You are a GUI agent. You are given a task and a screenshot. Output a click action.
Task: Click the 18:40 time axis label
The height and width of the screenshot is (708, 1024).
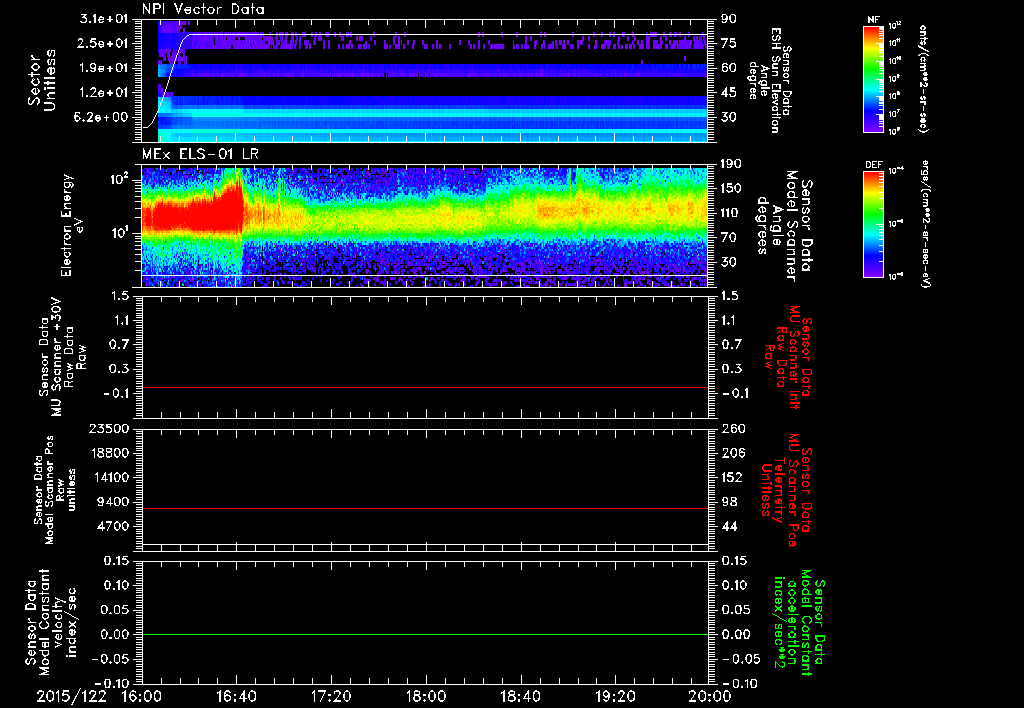pos(520,696)
